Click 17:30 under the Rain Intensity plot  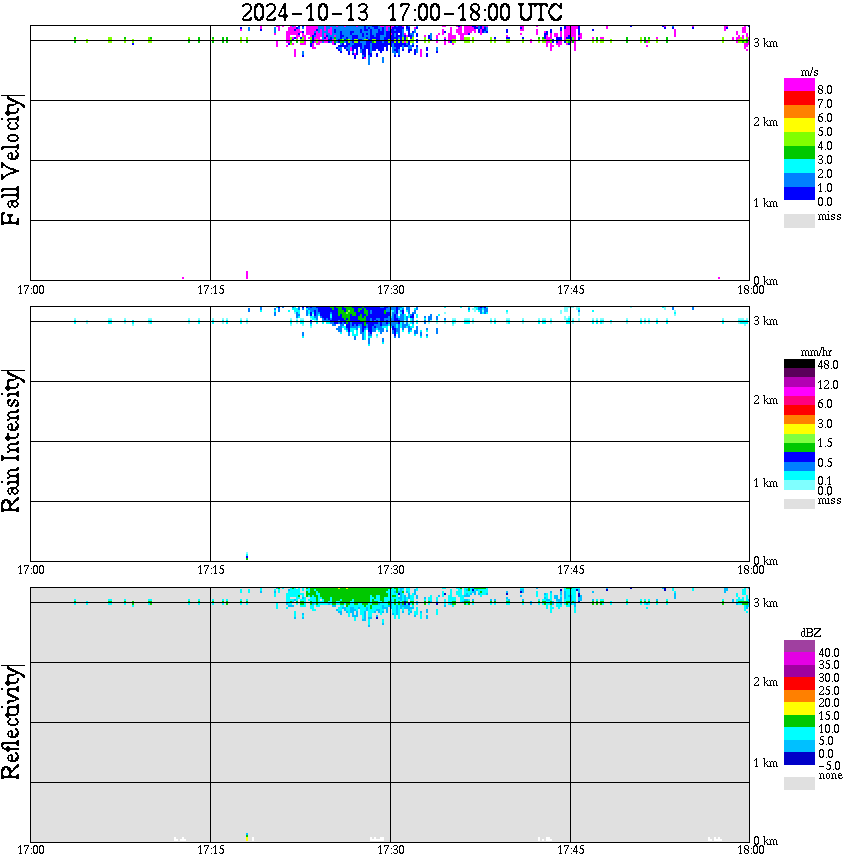391,570
